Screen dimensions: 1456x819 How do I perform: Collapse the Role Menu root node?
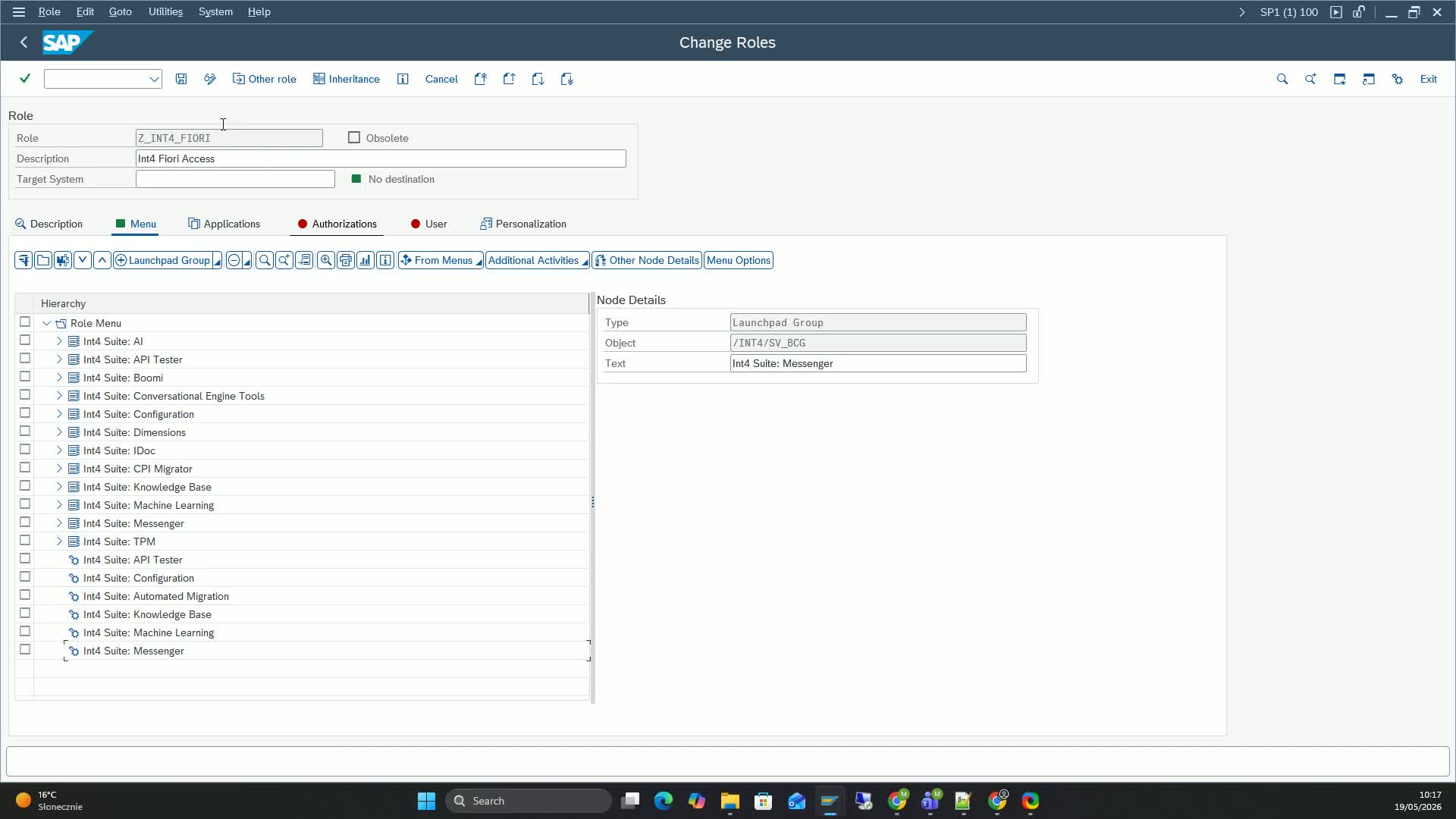tap(47, 323)
